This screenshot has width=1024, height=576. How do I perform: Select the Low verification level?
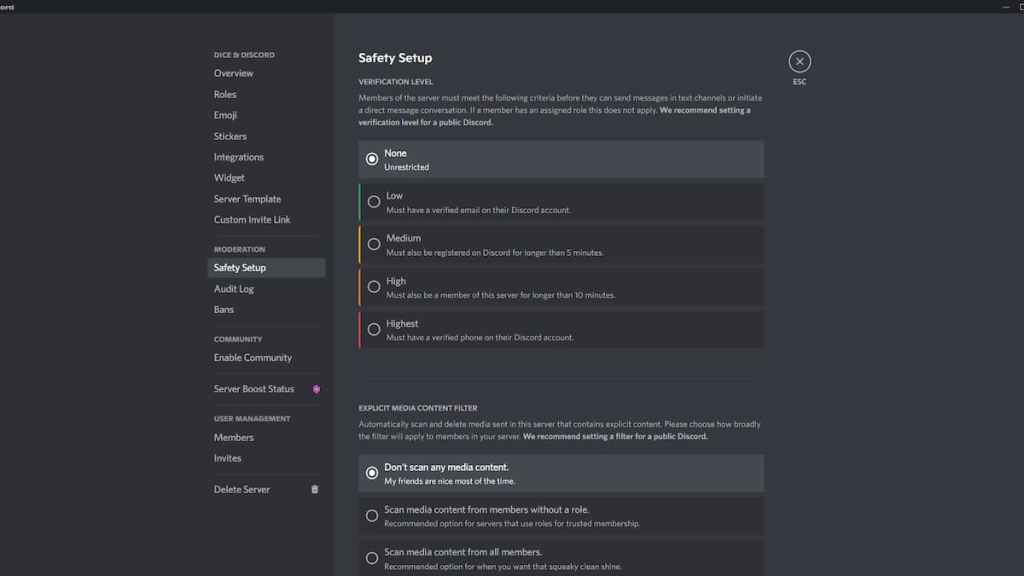coord(561,202)
